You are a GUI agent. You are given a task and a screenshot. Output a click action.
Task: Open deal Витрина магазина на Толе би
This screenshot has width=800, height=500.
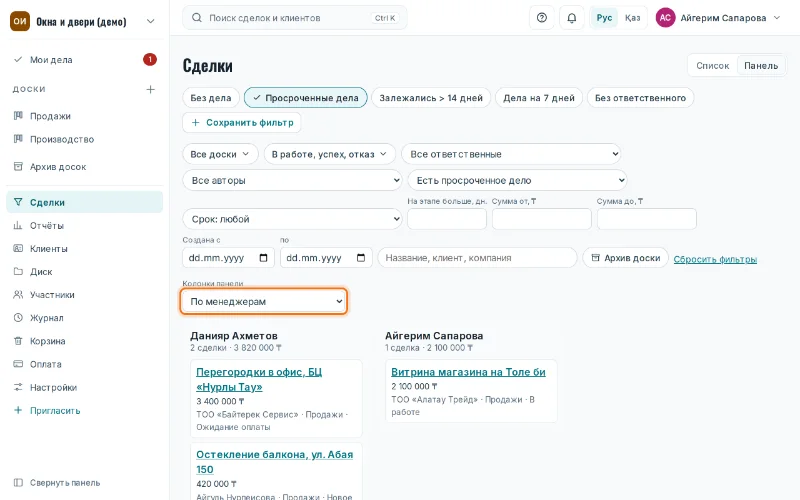tap(468, 372)
